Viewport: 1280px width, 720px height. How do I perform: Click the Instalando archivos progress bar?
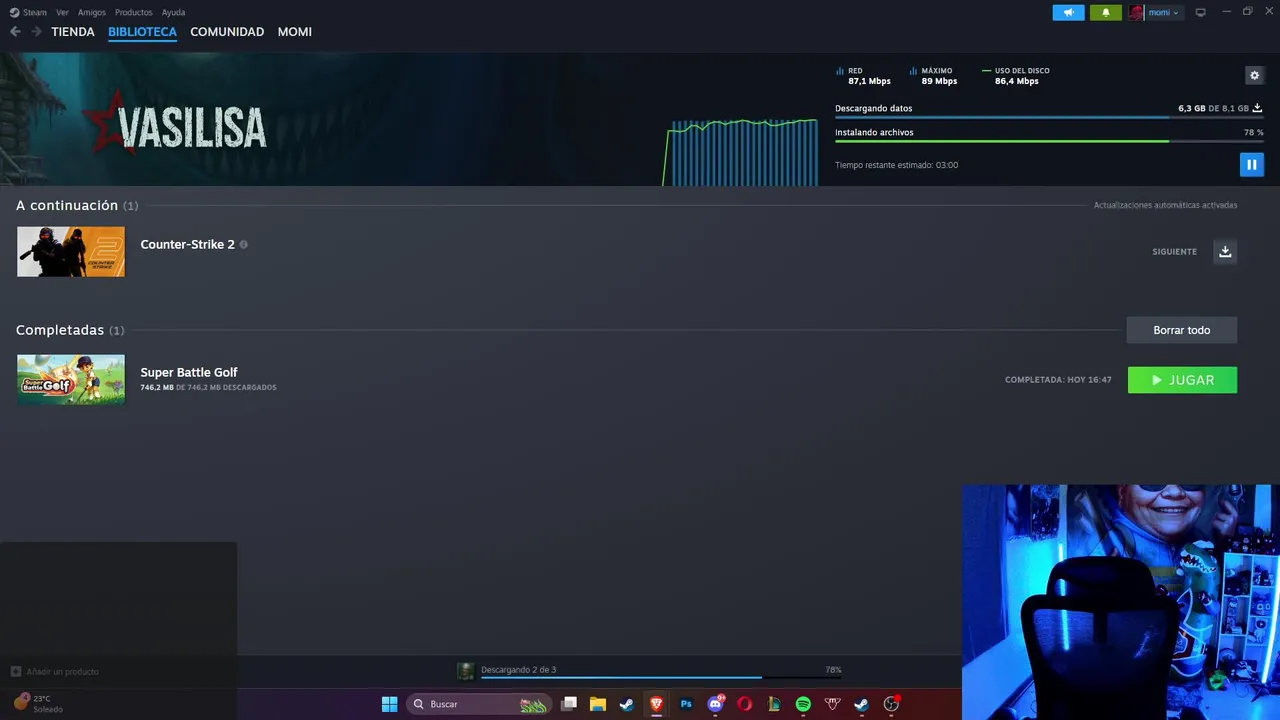pyautogui.click(x=1049, y=141)
